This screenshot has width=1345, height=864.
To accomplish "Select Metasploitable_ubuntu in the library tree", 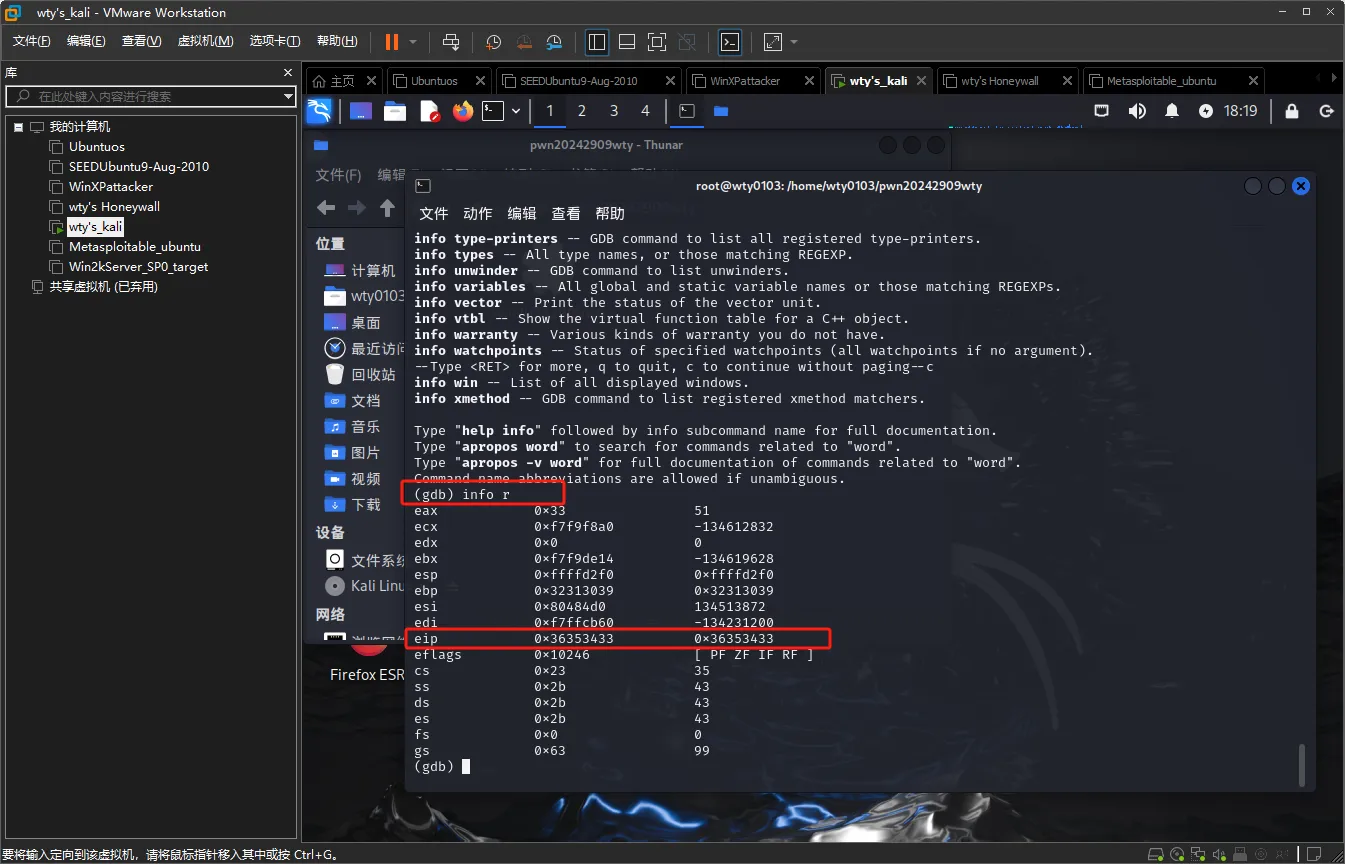I will 134,247.
